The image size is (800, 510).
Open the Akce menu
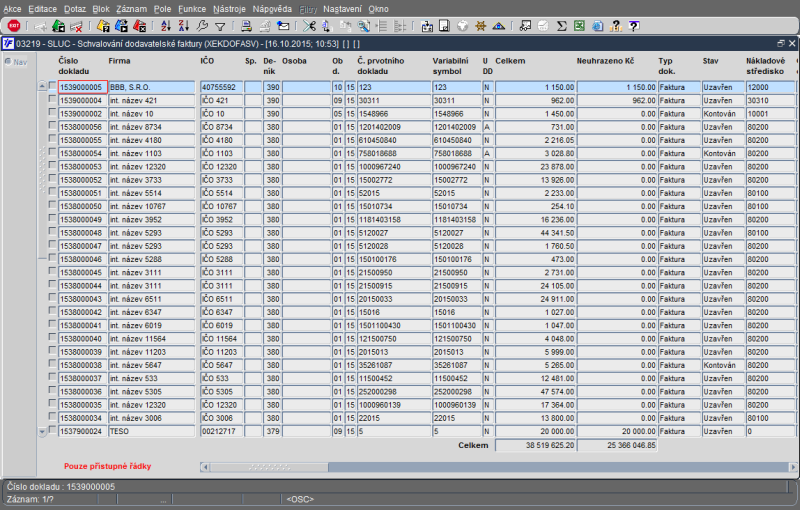[12, 9]
